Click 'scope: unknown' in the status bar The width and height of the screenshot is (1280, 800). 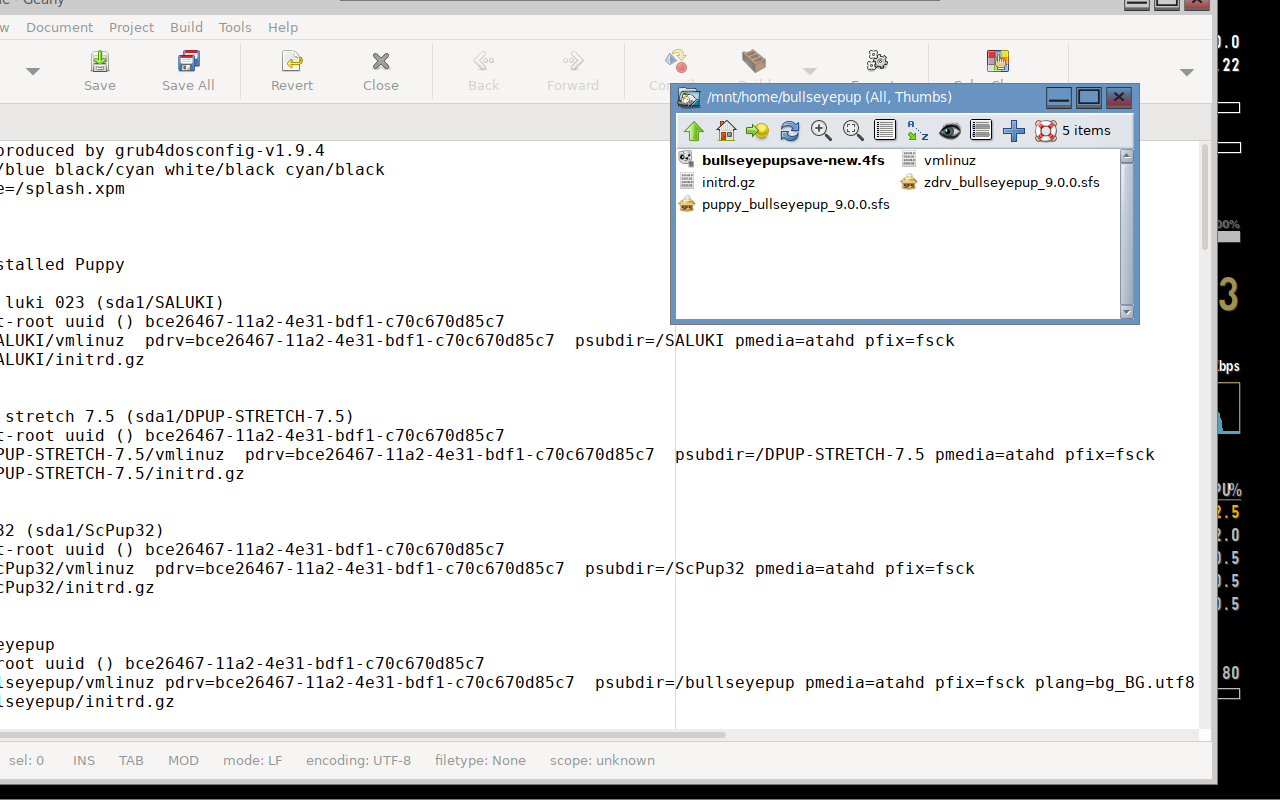602,760
